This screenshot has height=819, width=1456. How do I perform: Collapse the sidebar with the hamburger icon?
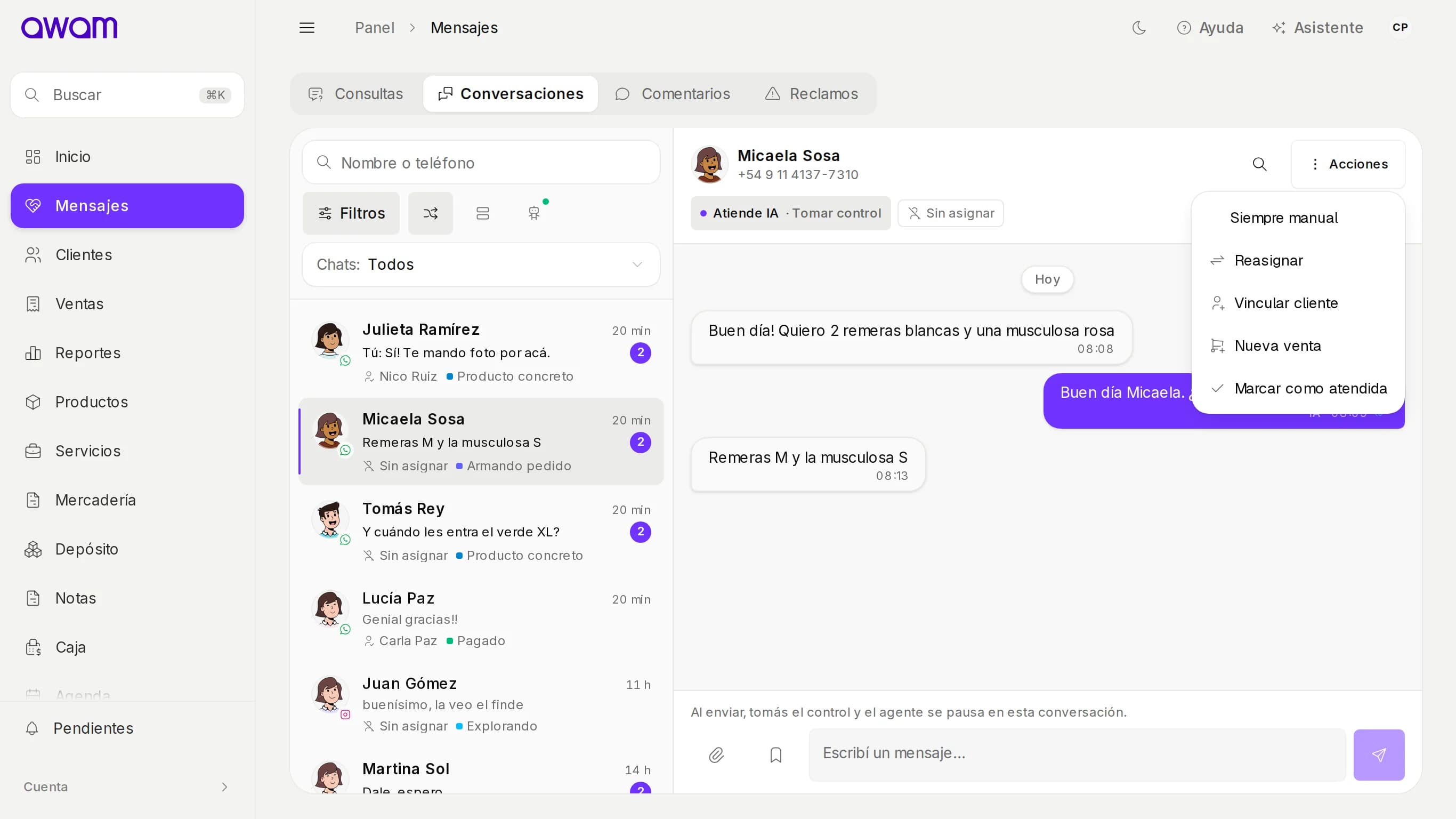[307, 28]
